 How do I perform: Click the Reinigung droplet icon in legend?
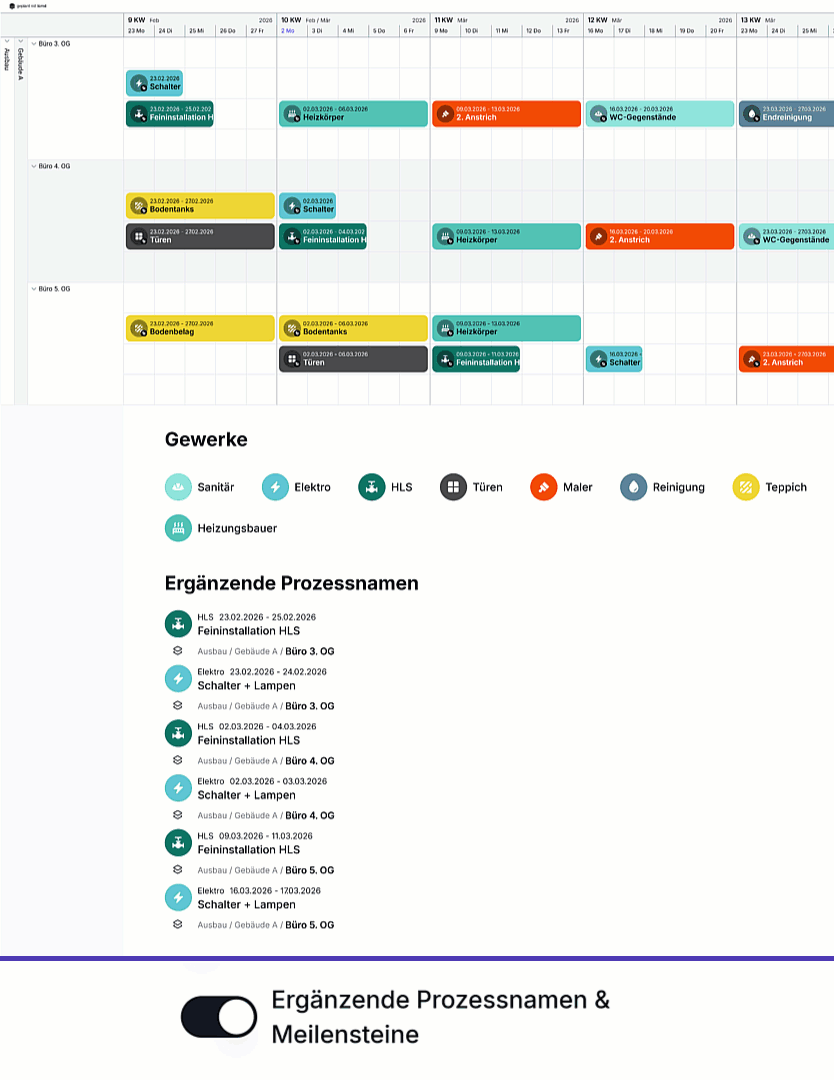[x=633, y=487]
